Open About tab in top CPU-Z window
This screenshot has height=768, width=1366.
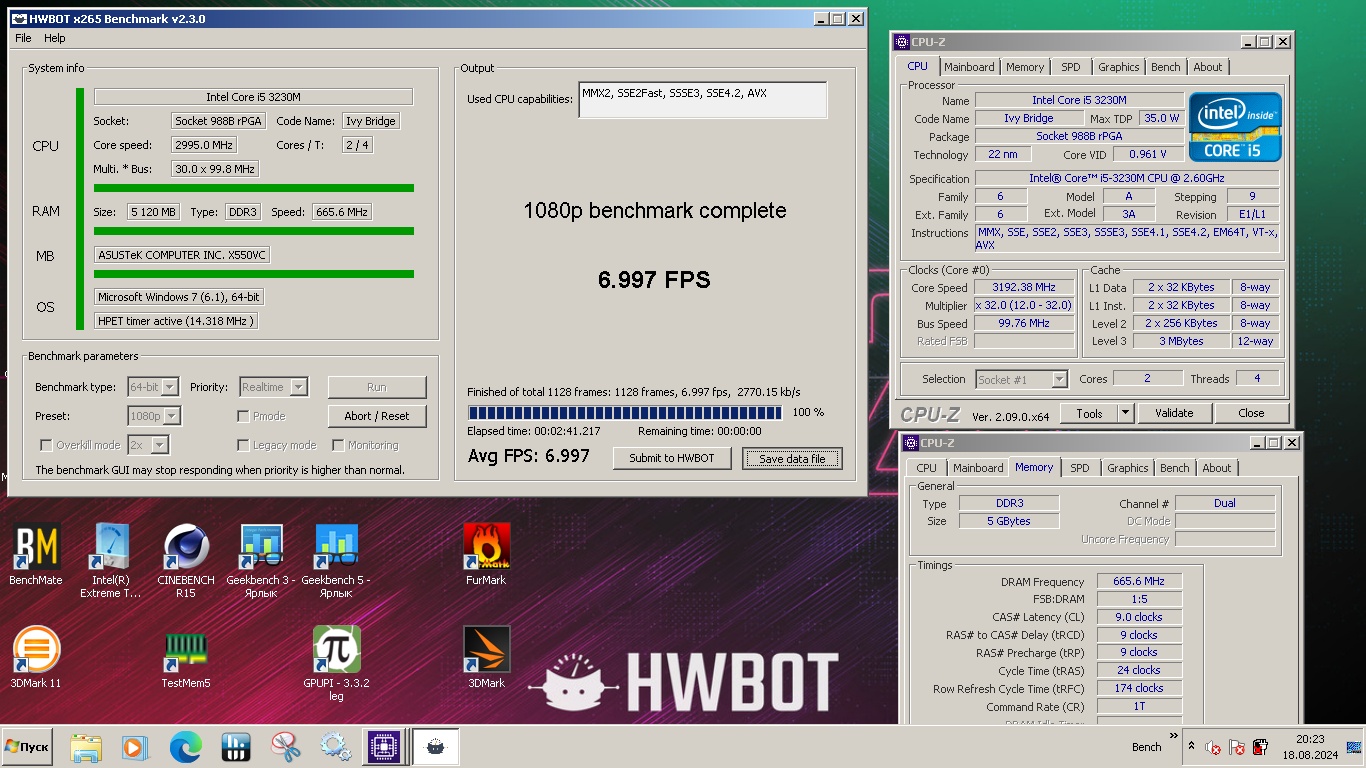pos(1208,67)
